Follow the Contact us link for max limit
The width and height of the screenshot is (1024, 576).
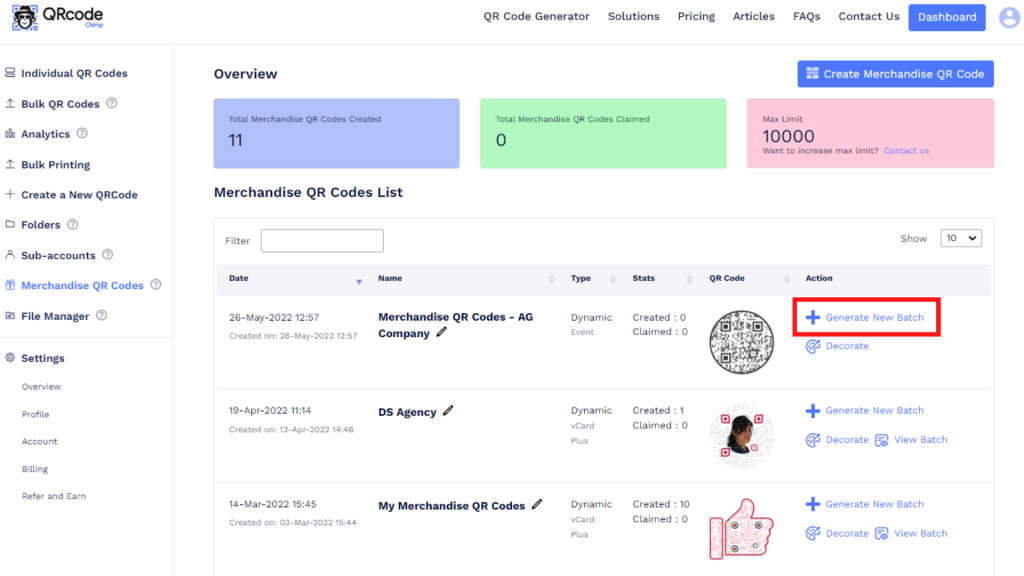pyautogui.click(x=906, y=151)
